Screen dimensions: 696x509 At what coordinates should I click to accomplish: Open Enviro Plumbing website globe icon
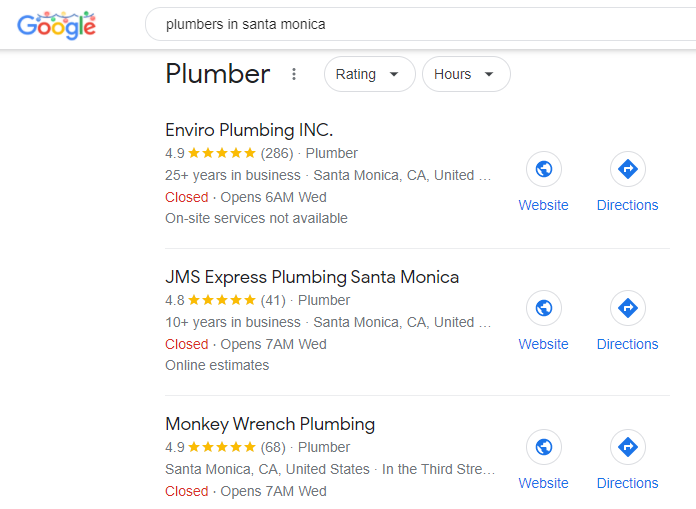(544, 169)
